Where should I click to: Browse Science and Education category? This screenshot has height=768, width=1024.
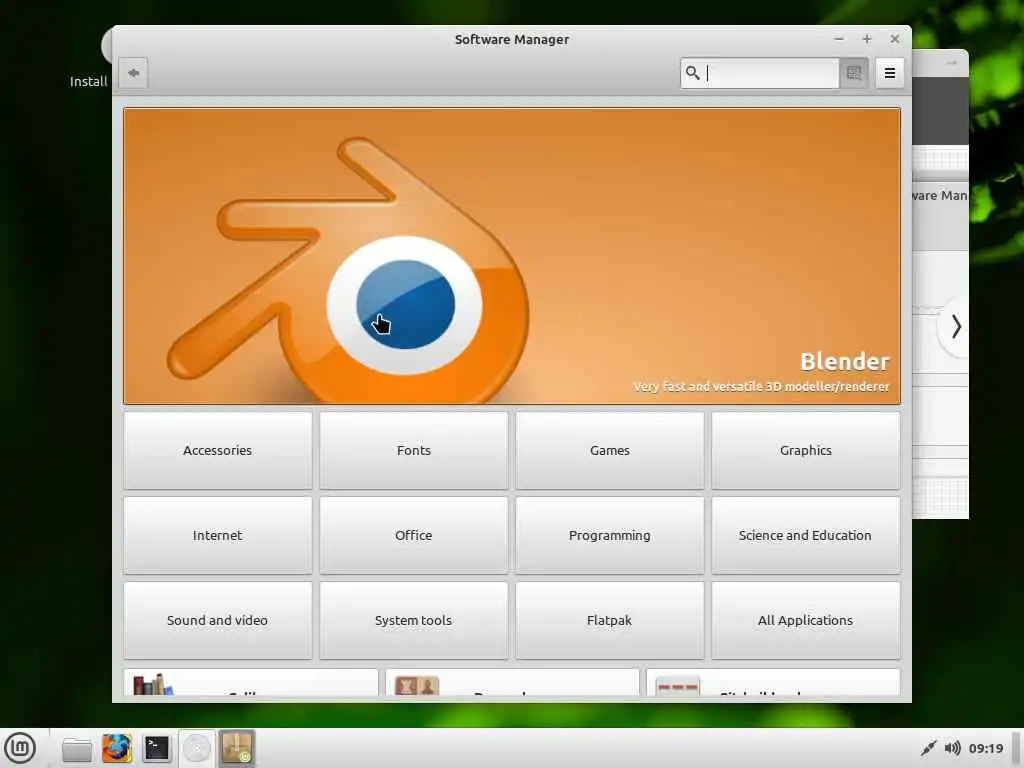805,535
